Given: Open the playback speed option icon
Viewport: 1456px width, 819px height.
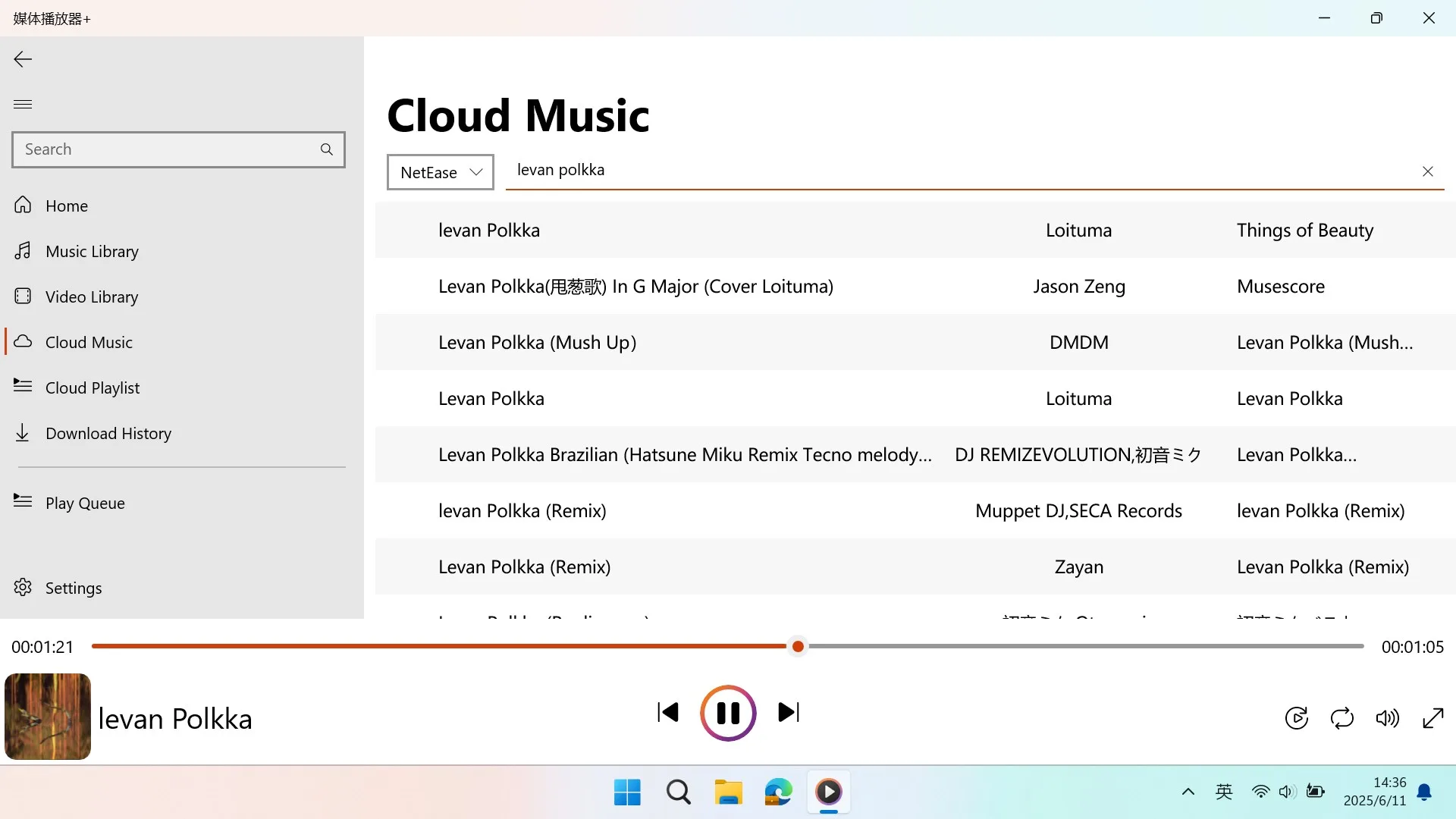Looking at the screenshot, I should [1297, 717].
